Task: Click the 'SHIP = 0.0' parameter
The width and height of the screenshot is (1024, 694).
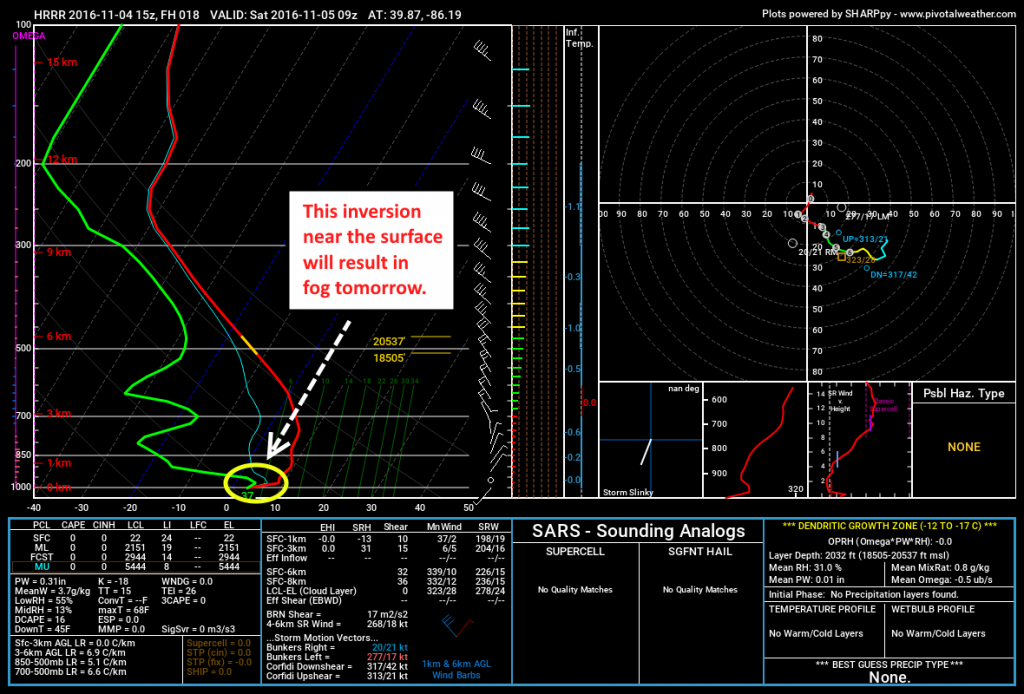Action: click(x=209, y=672)
